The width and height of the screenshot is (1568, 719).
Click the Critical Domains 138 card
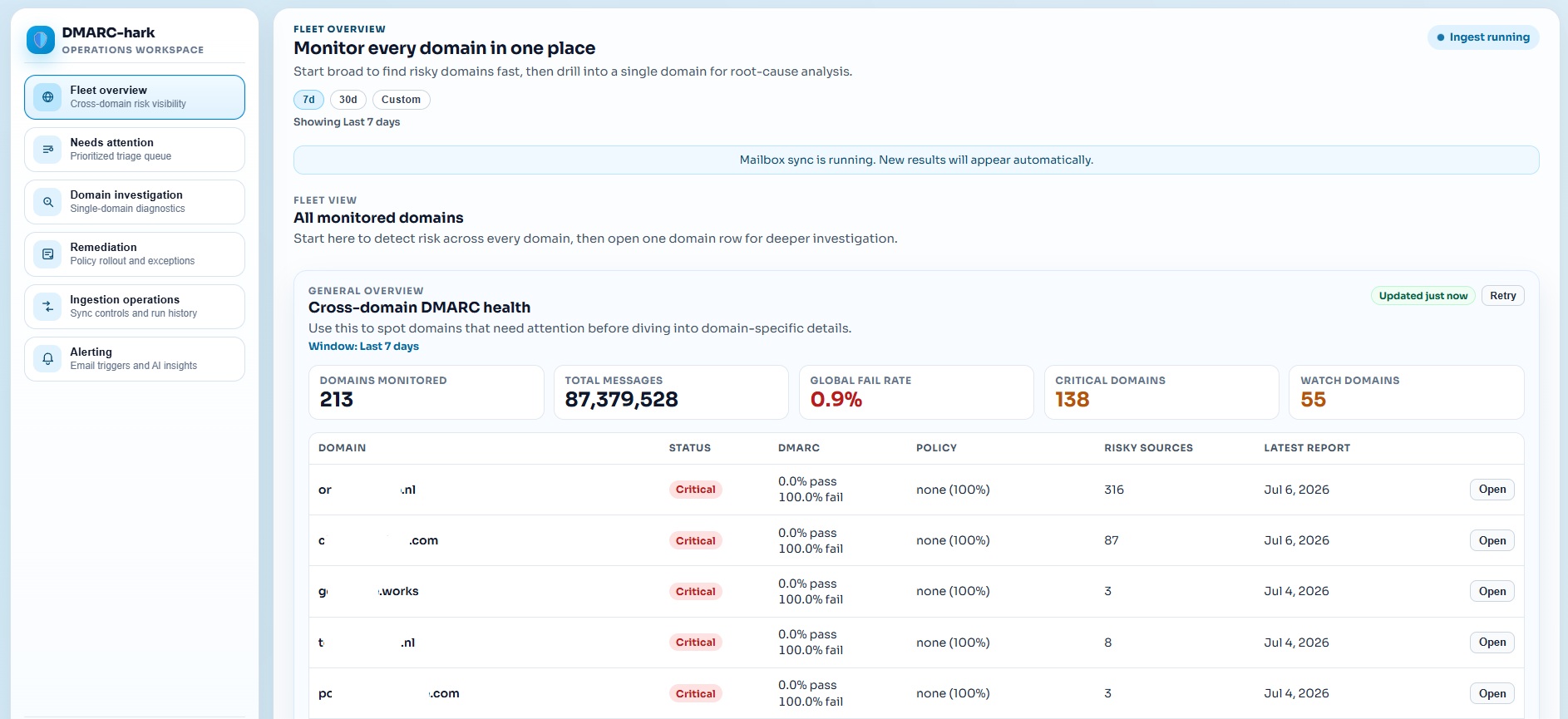tap(1161, 392)
